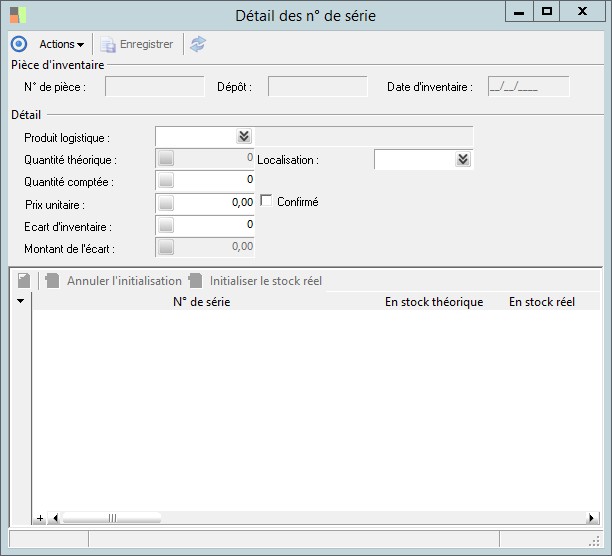Click the En stock réel column header

542,302
